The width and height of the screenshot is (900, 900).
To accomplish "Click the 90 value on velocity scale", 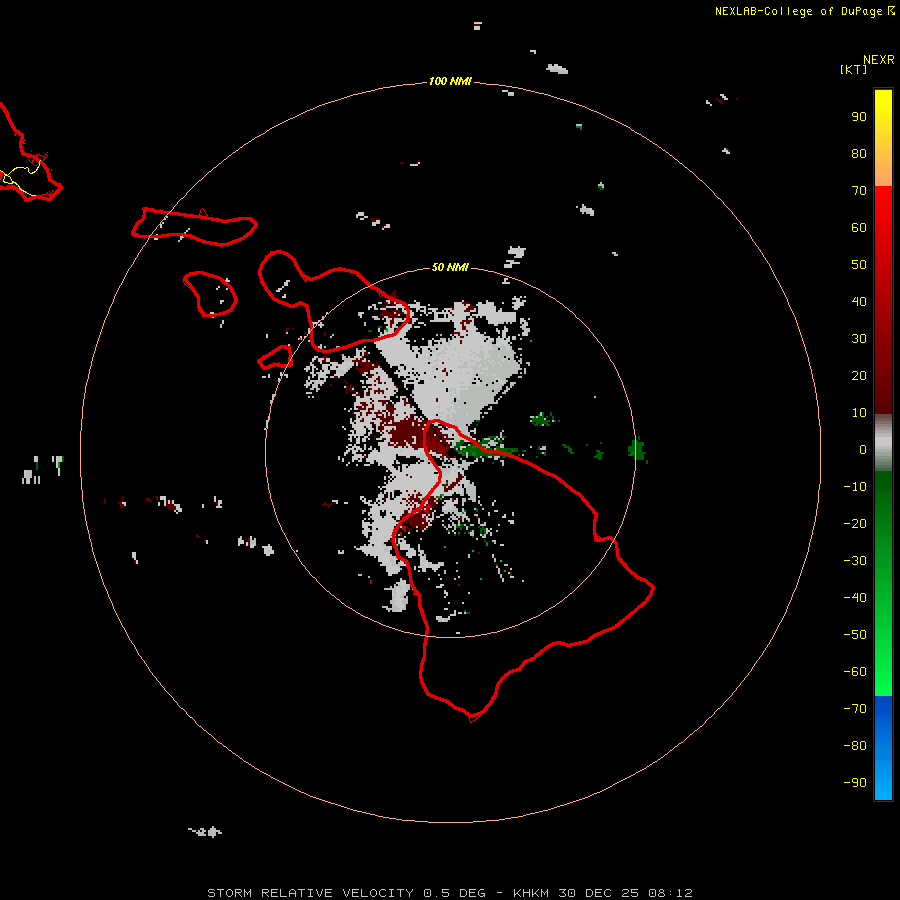I will tap(859, 117).
